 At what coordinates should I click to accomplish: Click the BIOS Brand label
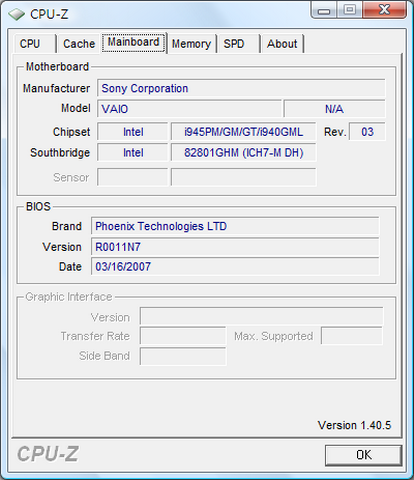click(x=67, y=226)
